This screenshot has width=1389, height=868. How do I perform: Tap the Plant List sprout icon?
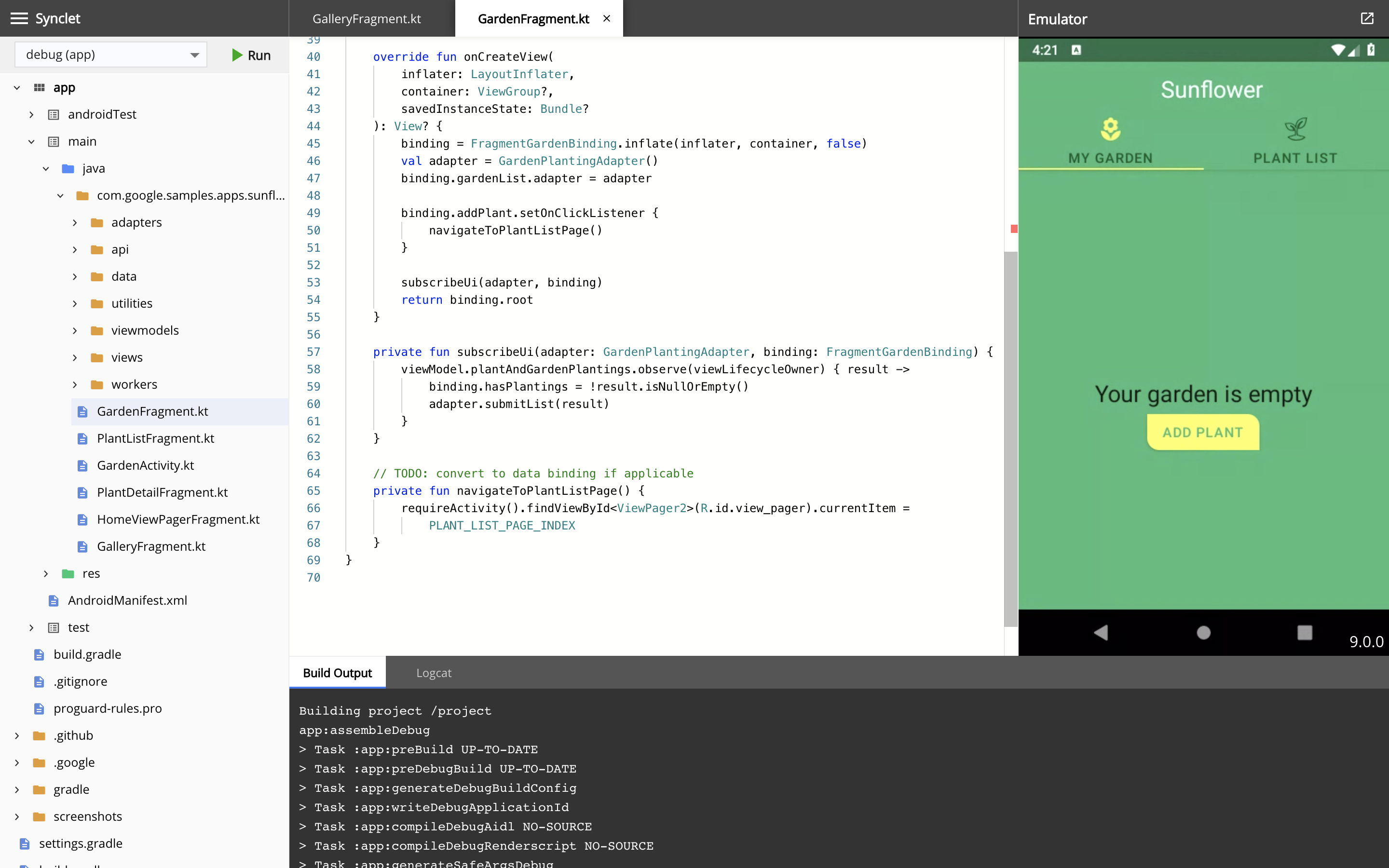click(x=1295, y=129)
